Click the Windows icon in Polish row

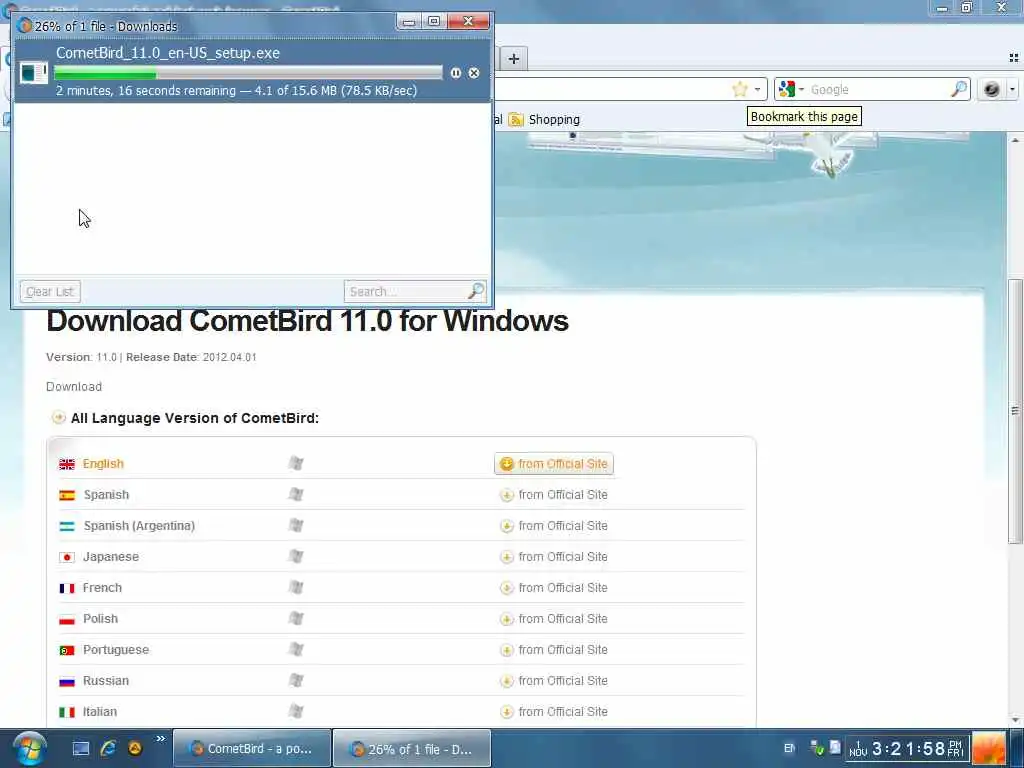pyautogui.click(x=296, y=618)
